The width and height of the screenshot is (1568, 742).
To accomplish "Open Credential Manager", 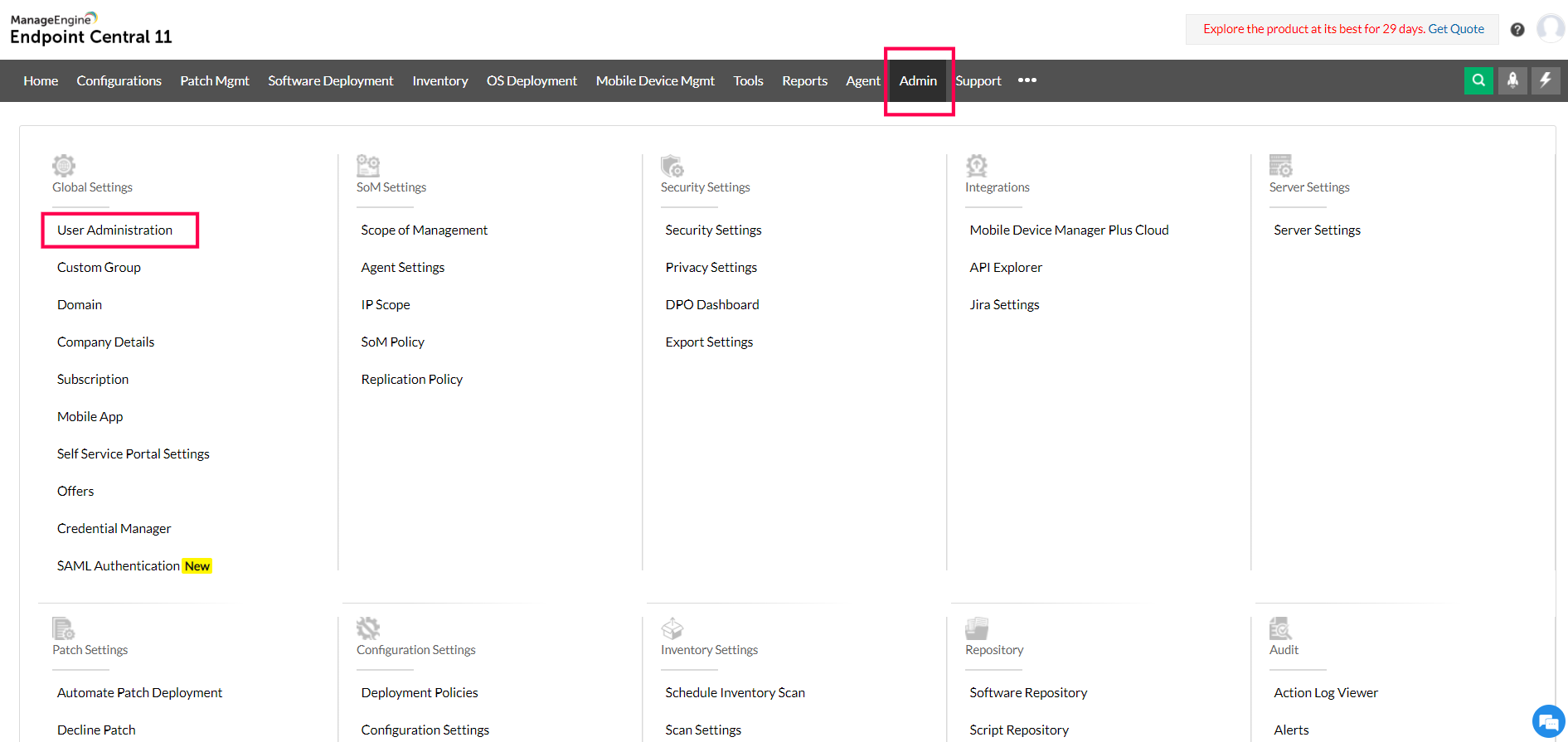I will [114, 528].
